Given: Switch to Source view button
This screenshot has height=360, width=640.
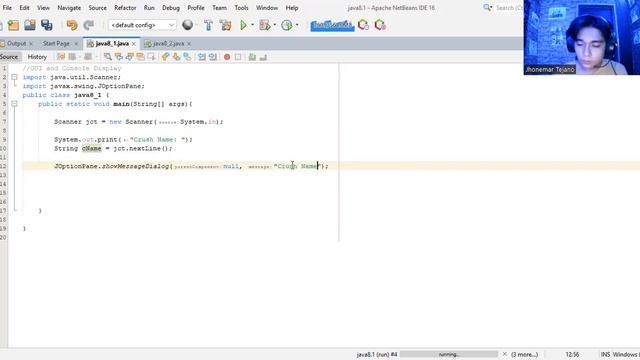Looking at the screenshot, I should (9, 57).
